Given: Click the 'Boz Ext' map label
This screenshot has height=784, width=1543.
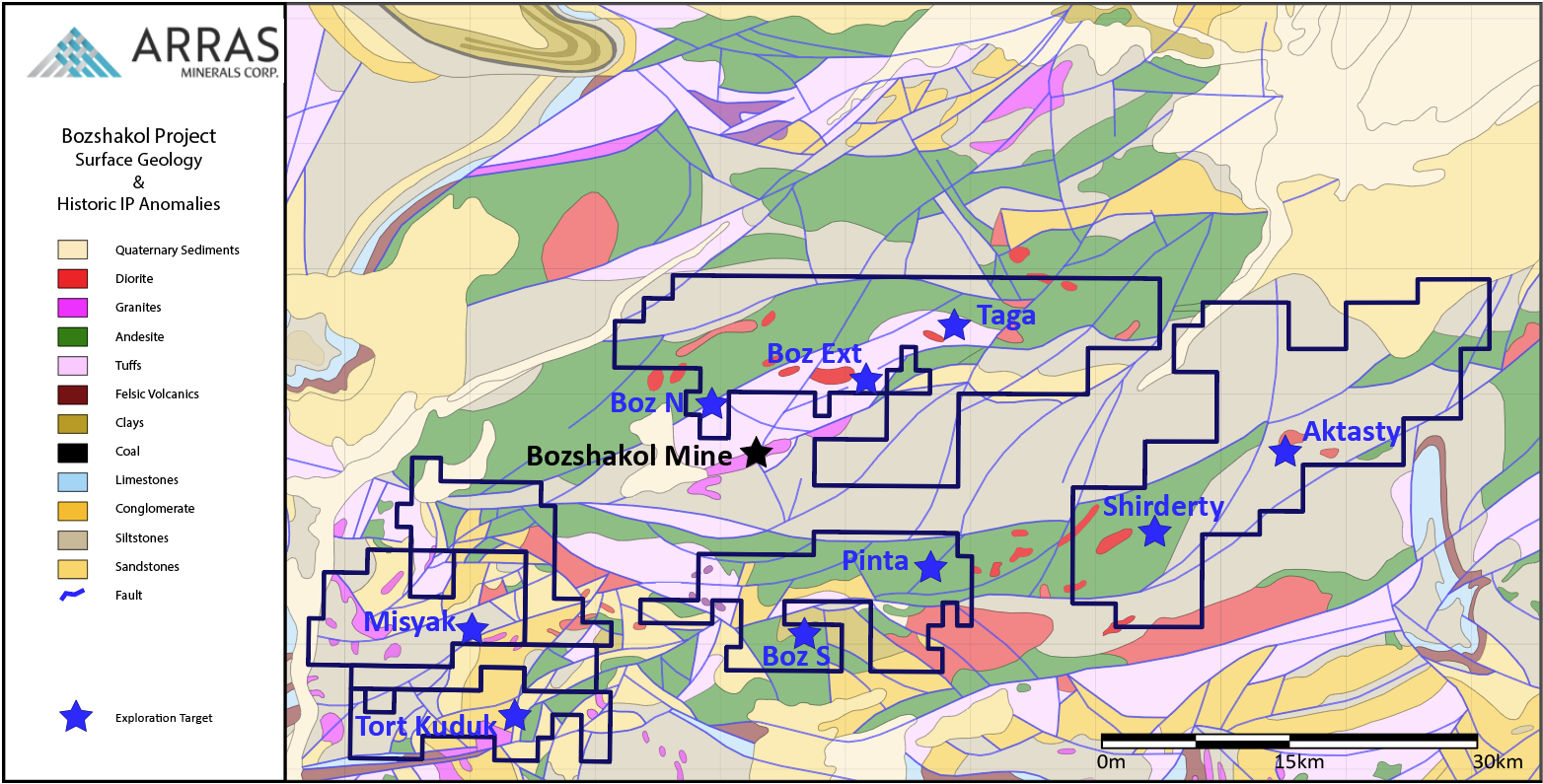Looking at the screenshot, I should [x=815, y=353].
